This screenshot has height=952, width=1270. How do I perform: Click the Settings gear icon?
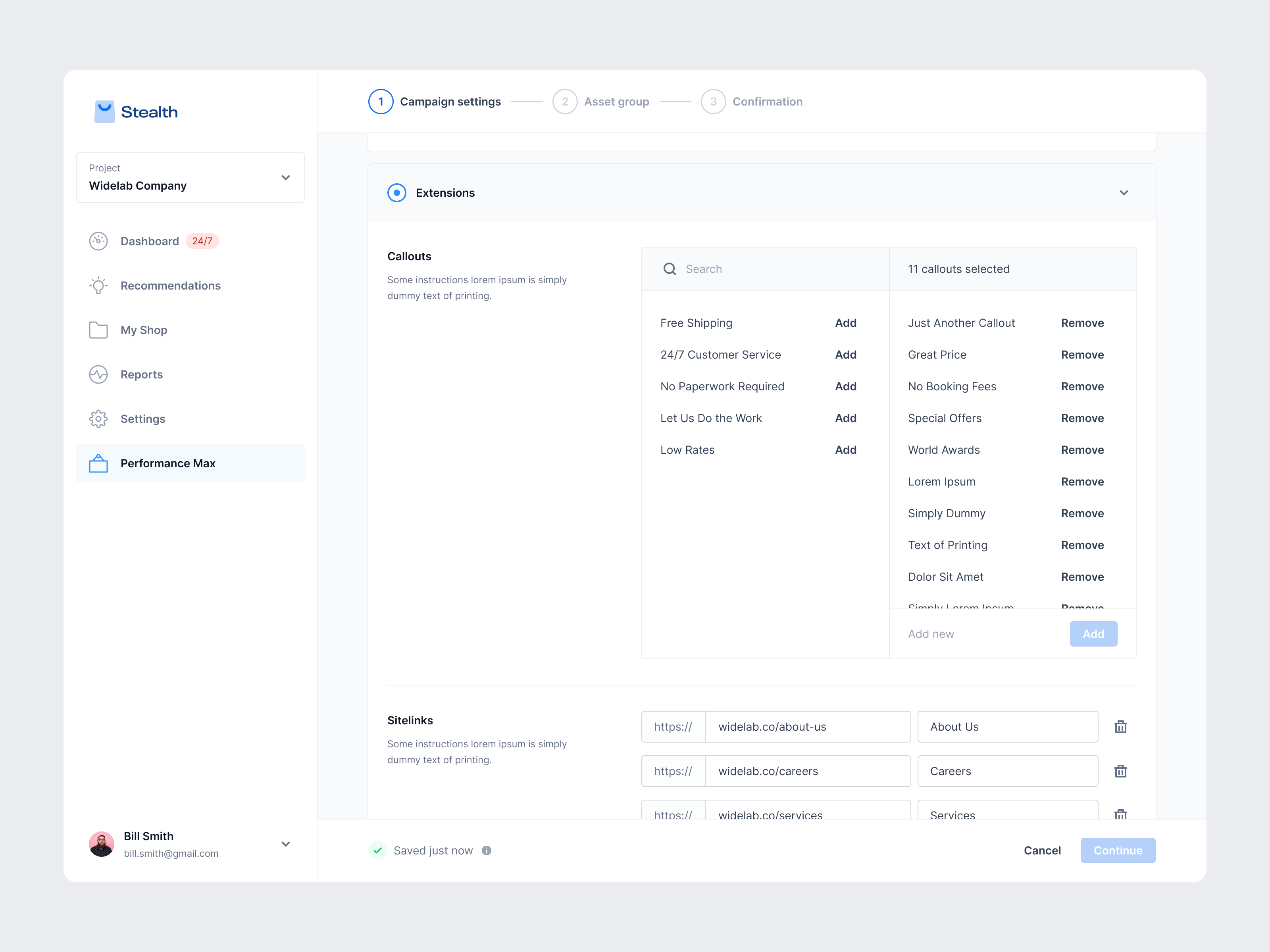point(98,419)
